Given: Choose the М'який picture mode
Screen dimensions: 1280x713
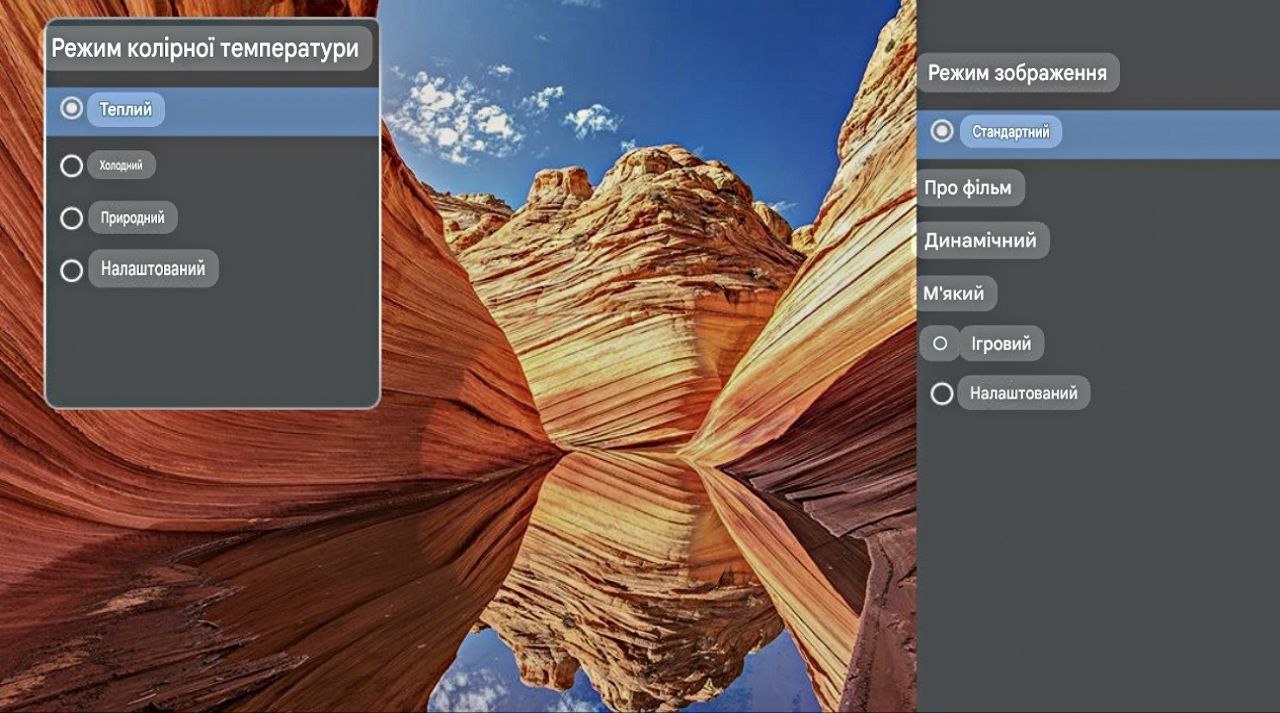Looking at the screenshot, I should click(x=955, y=294).
